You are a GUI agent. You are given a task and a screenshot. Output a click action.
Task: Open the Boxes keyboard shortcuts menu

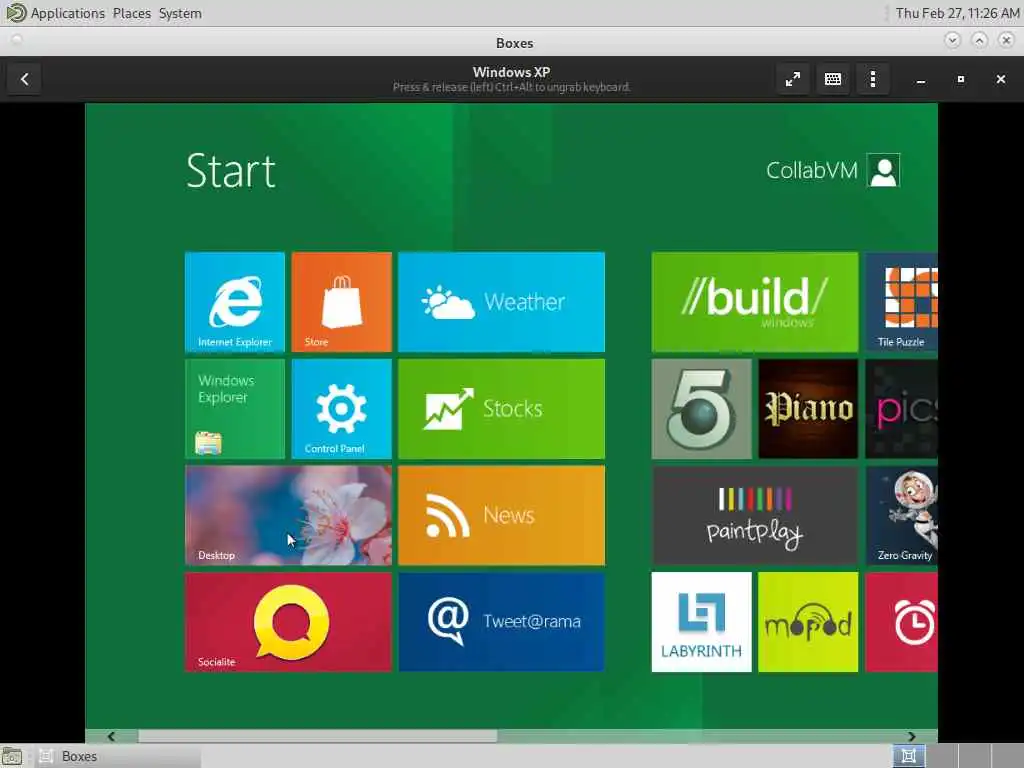click(x=833, y=79)
